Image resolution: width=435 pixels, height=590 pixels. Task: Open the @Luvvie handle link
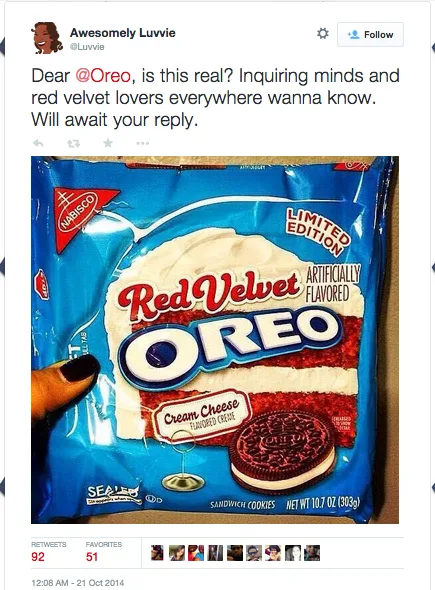pos(87,47)
